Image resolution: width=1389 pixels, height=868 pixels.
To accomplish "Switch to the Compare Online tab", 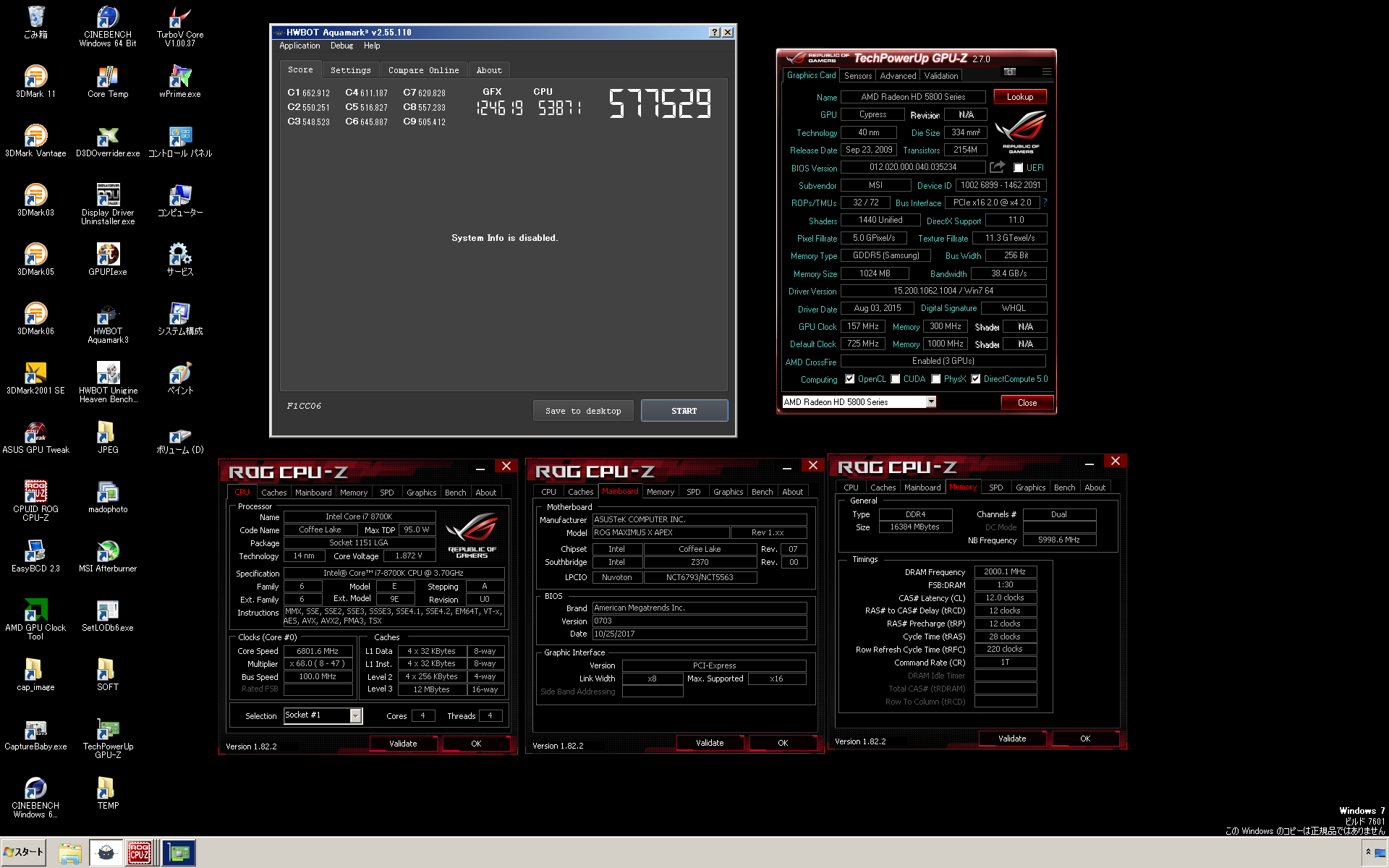I will pos(423,70).
